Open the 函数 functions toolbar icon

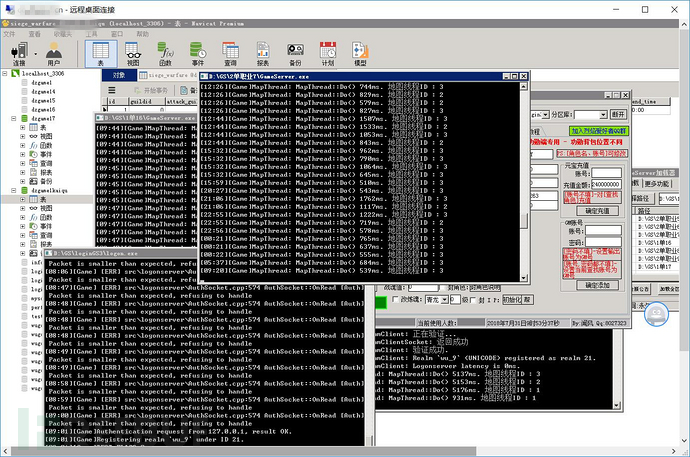(x=165, y=54)
